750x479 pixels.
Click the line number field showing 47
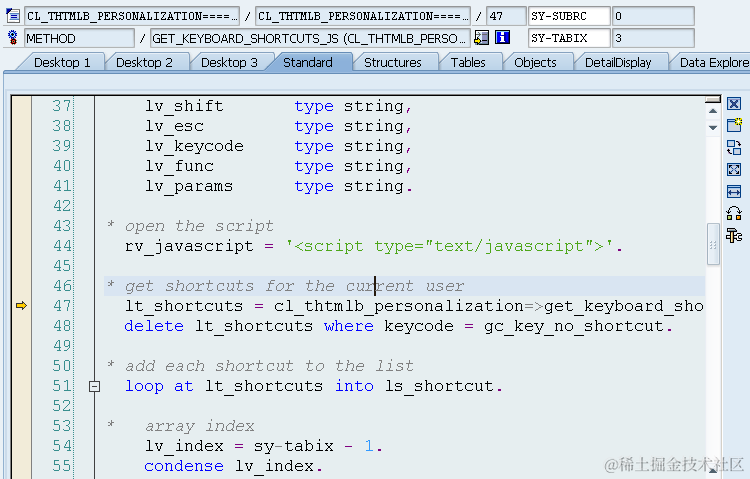(506, 16)
